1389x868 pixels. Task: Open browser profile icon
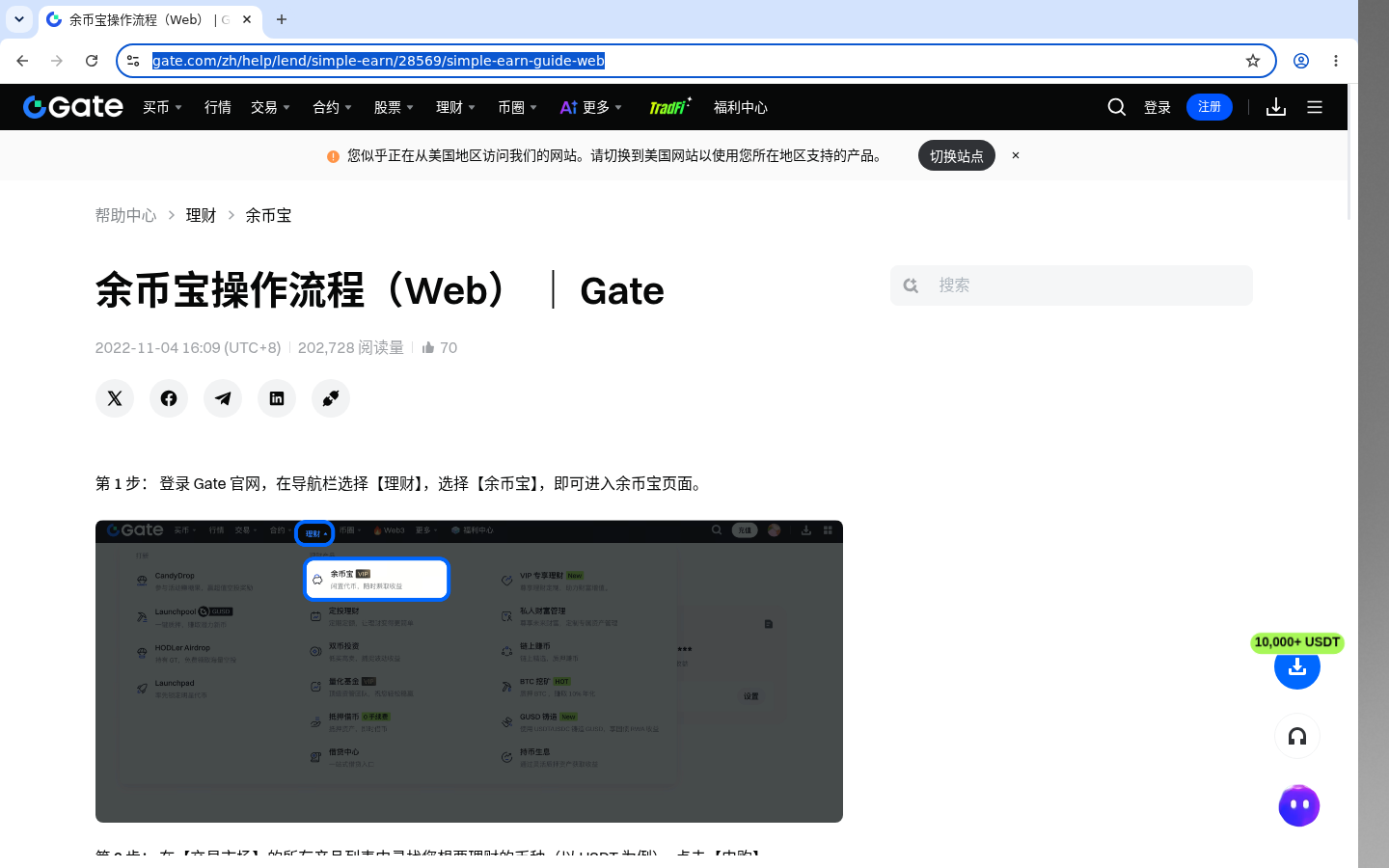tap(1301, 61)
